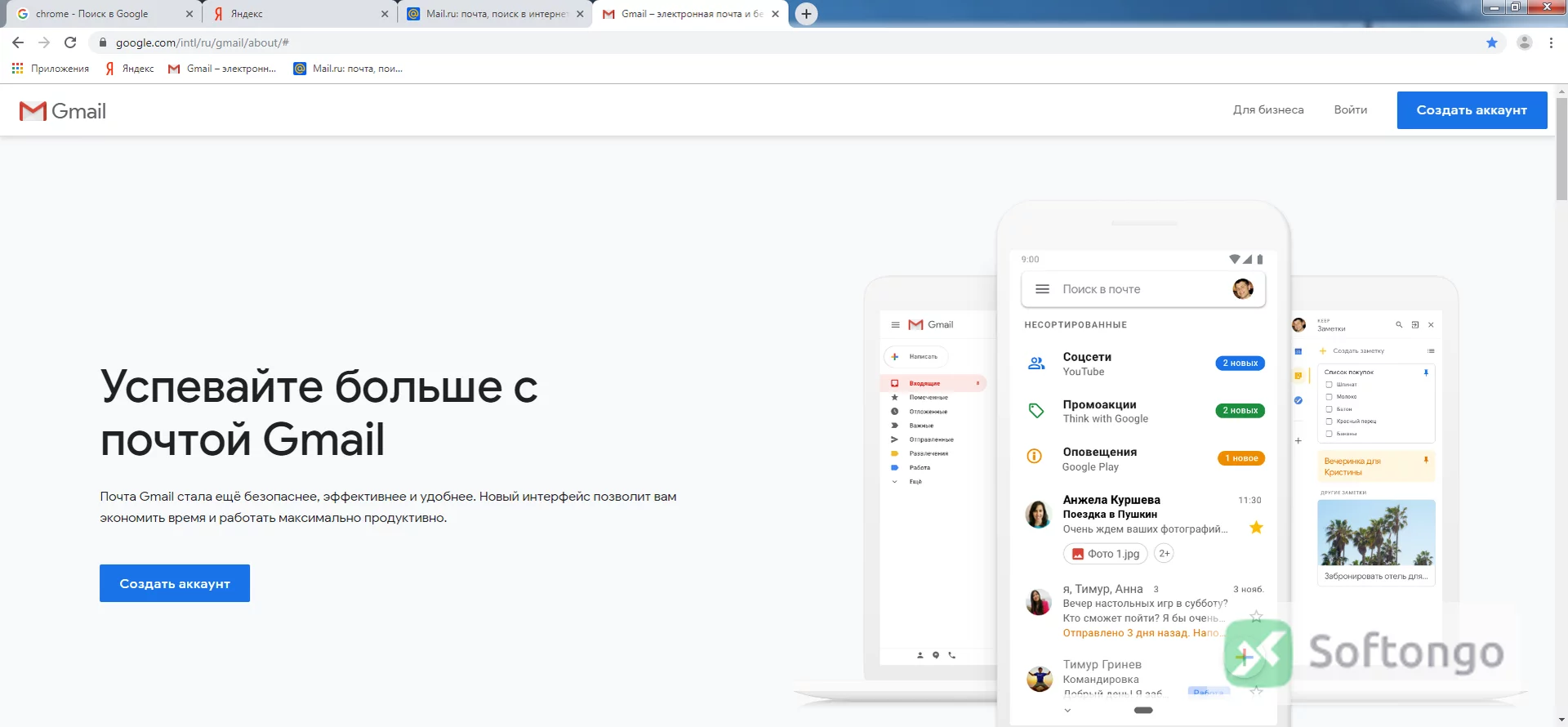Click Написать compose button in mockup

(916, 357)
